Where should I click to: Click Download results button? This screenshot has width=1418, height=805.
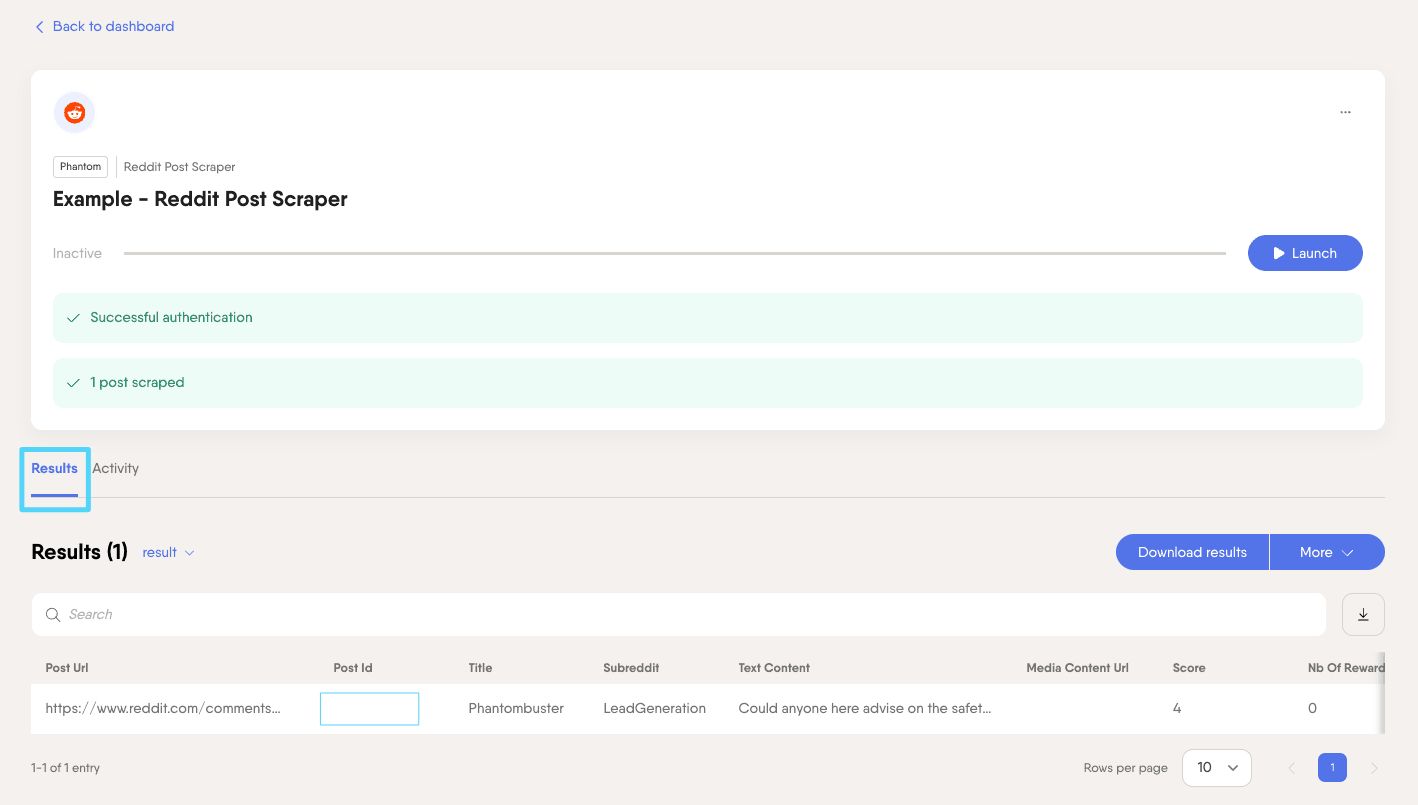1192,552
